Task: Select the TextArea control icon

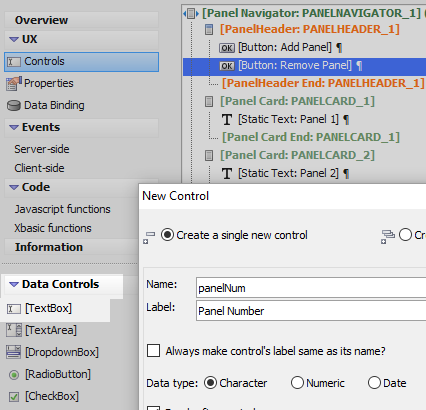Action: (14, 330)
